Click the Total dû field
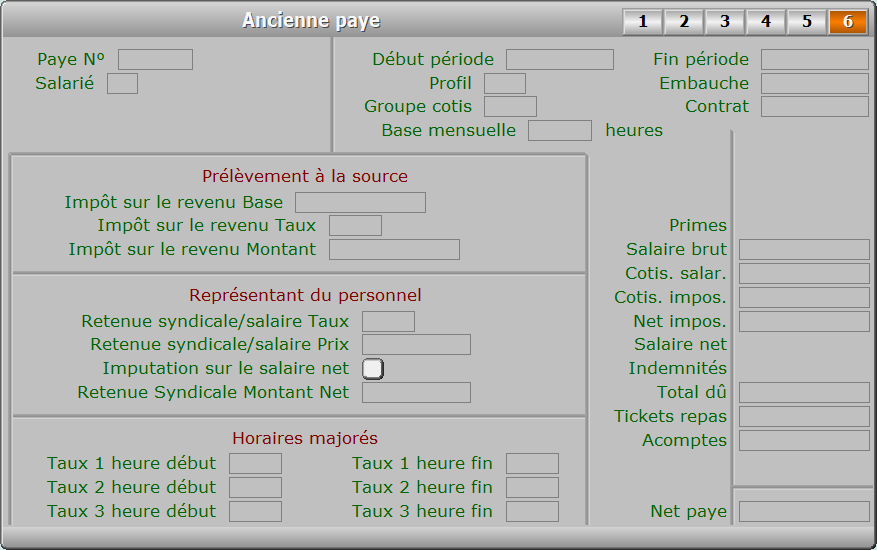Viewport: 877px width, 550px height. click(804, 393)
